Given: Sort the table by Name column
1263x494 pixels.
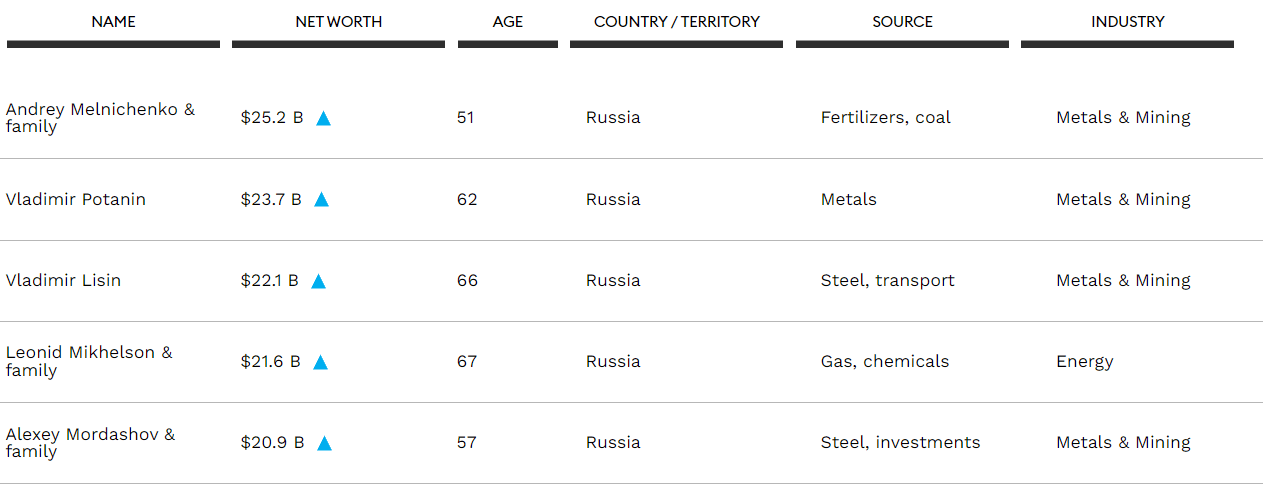Looking at the screenshot, I should pos(113,22).
